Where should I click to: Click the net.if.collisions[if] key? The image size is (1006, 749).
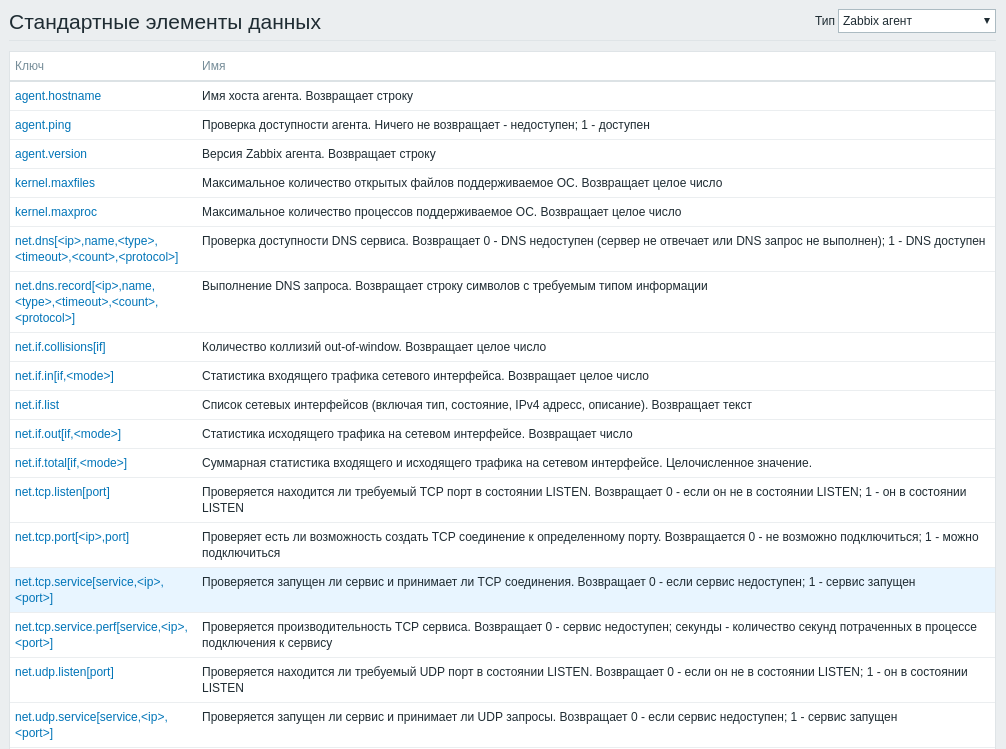click(x=60, y=347)
